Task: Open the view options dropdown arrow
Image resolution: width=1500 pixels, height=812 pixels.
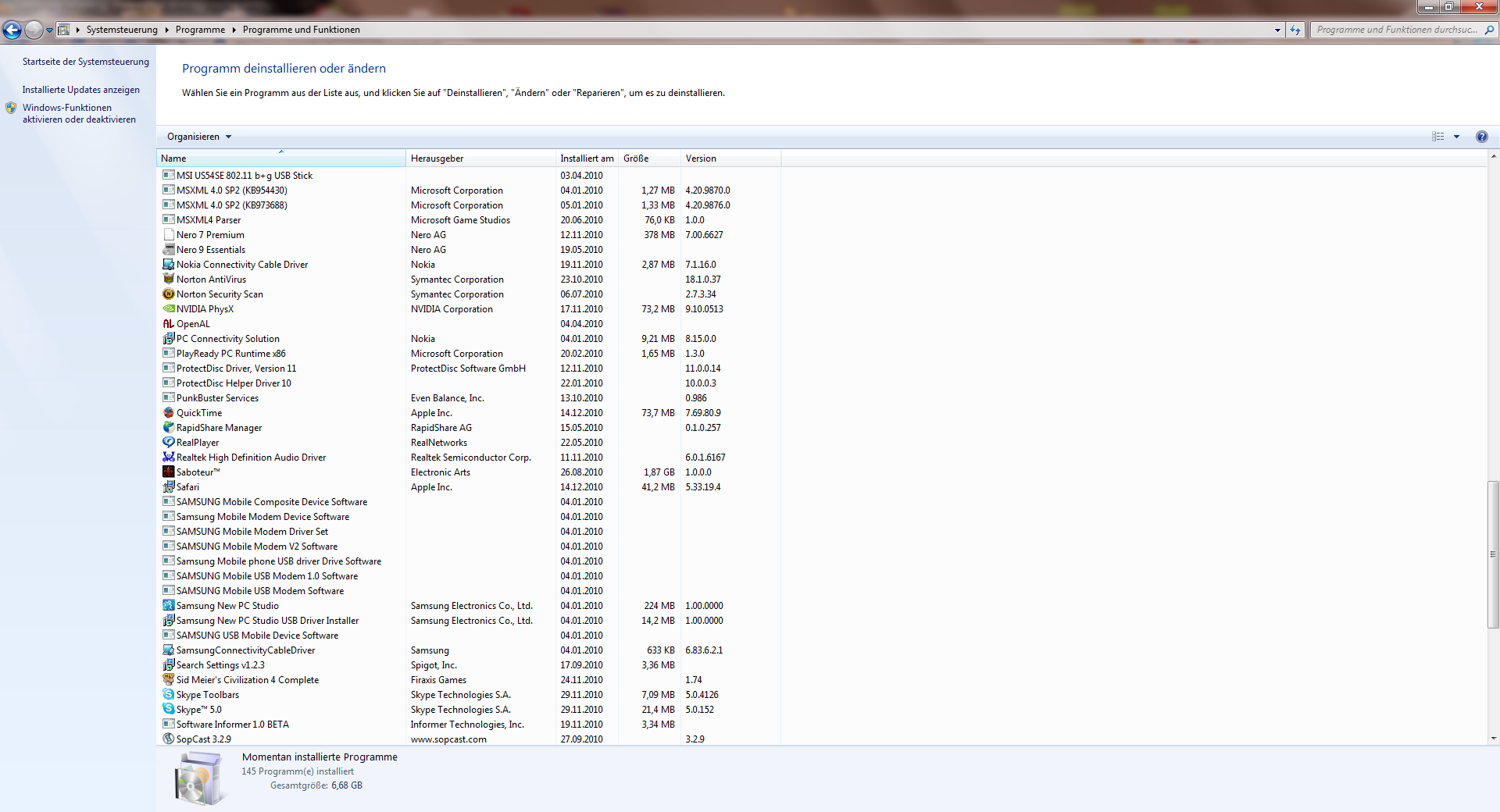Action: click(x=1456, y=137)
